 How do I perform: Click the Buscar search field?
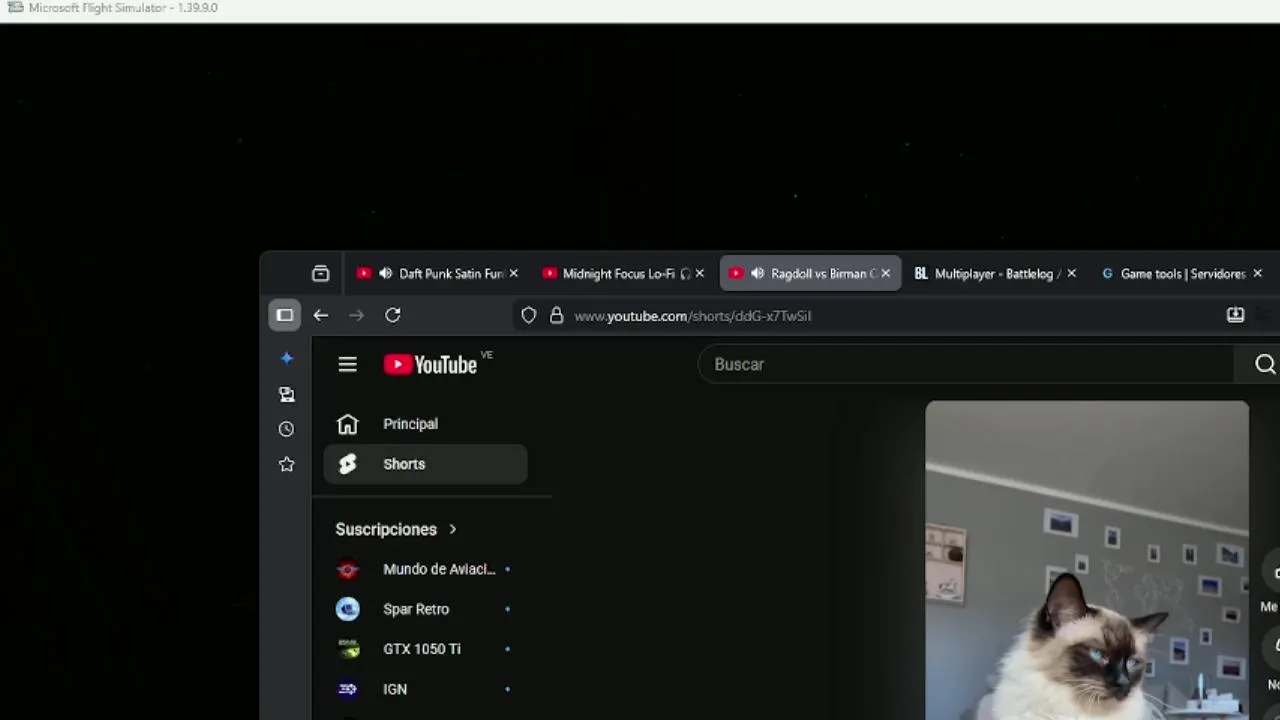pos(966,365)
